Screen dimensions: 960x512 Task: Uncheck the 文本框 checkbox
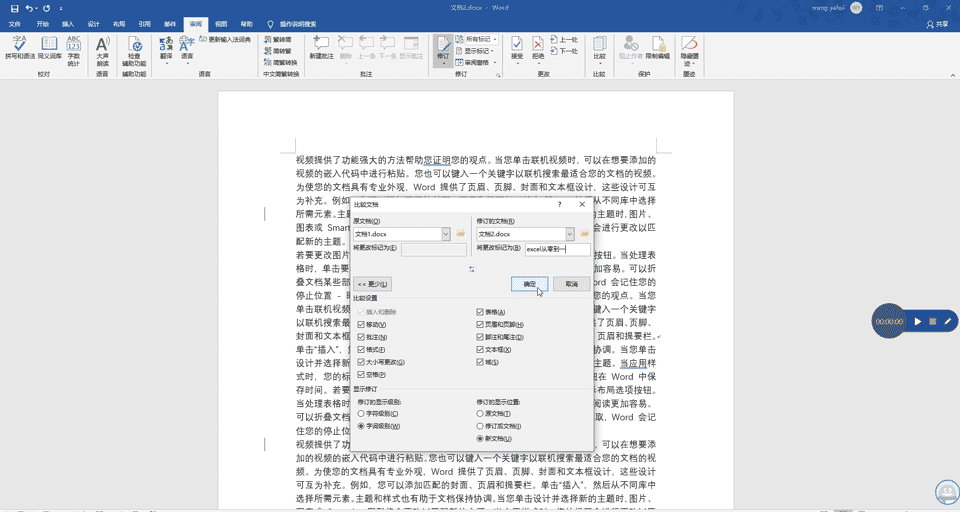(481, 350)
